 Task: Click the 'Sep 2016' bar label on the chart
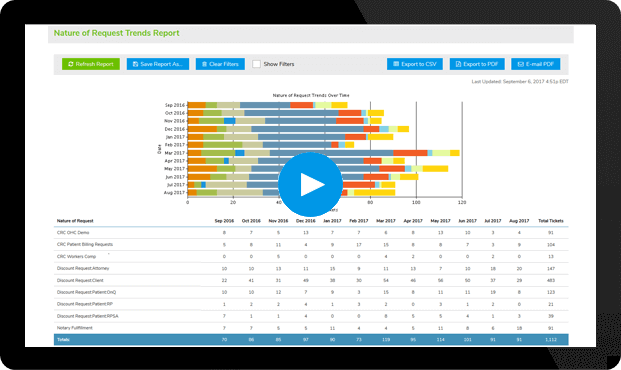[x=175, y=105]
